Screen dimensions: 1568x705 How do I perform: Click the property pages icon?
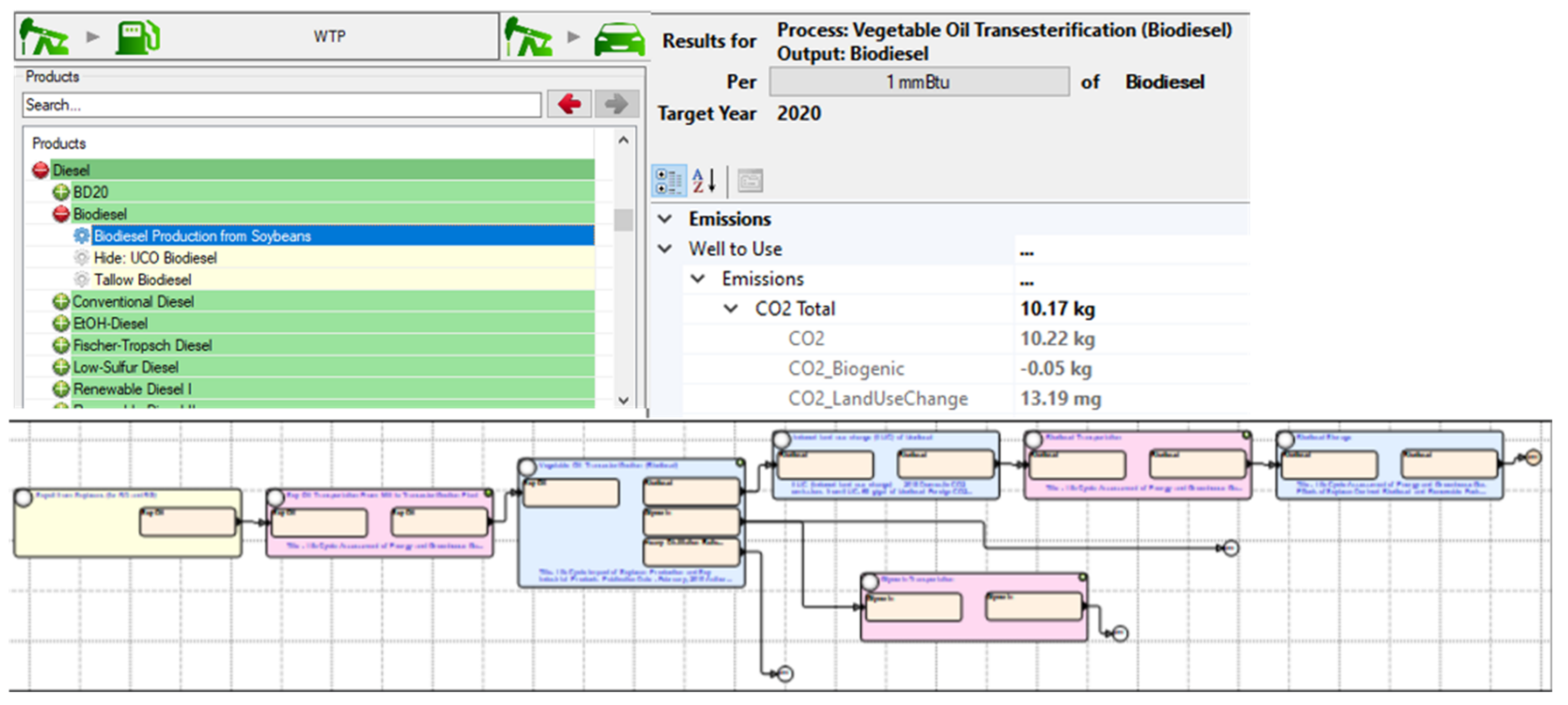coord(750,181)
